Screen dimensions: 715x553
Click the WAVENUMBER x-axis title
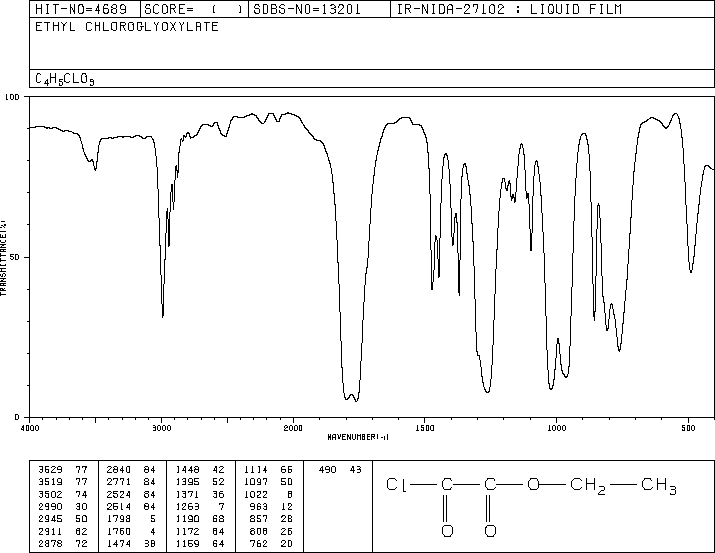point(358,437)
